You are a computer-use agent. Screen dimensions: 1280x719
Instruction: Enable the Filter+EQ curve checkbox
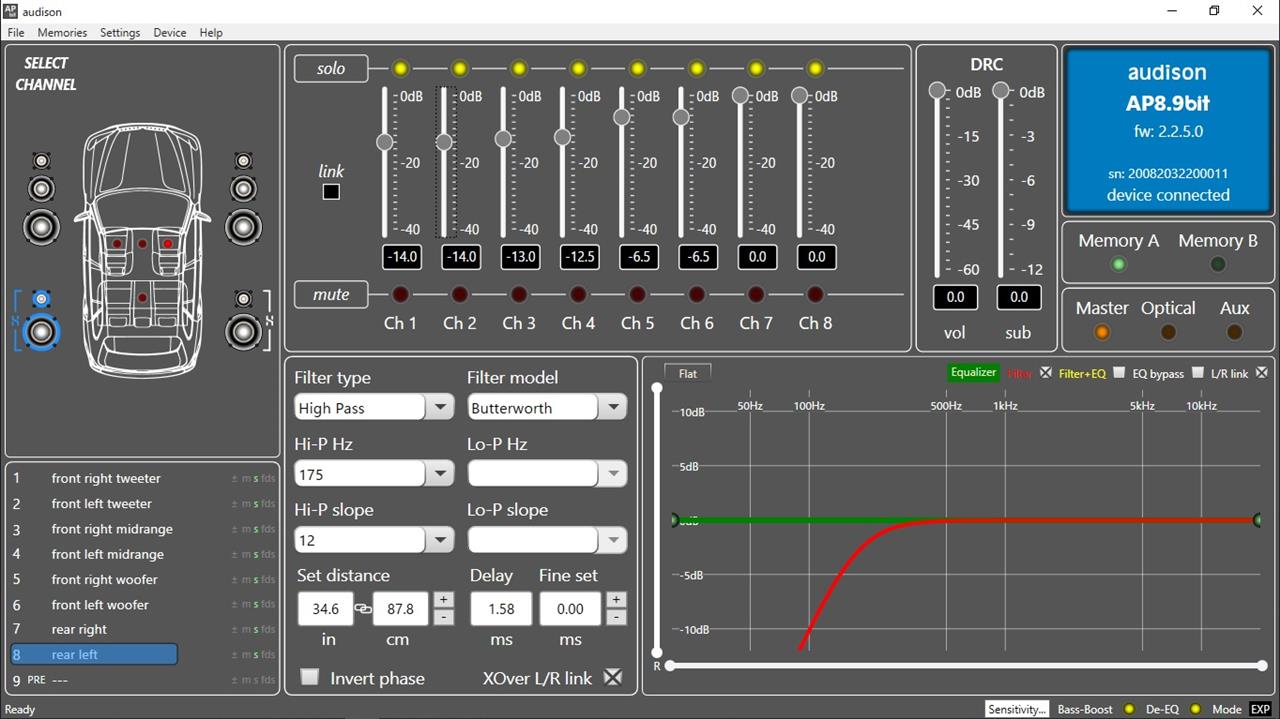pyautogui.click(x=1119, y=372)
